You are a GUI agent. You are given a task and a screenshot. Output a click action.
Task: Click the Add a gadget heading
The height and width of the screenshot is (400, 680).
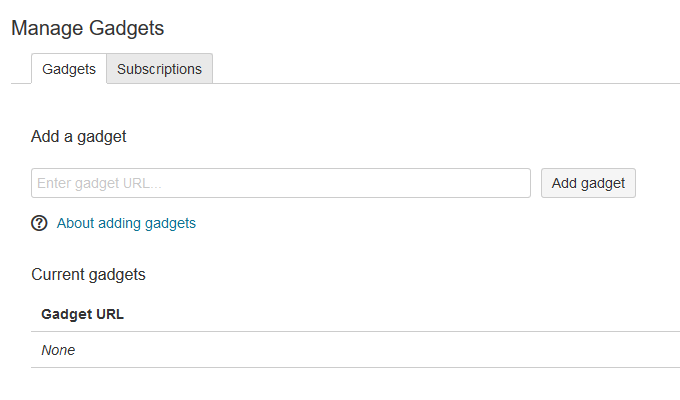coord(78,137)
